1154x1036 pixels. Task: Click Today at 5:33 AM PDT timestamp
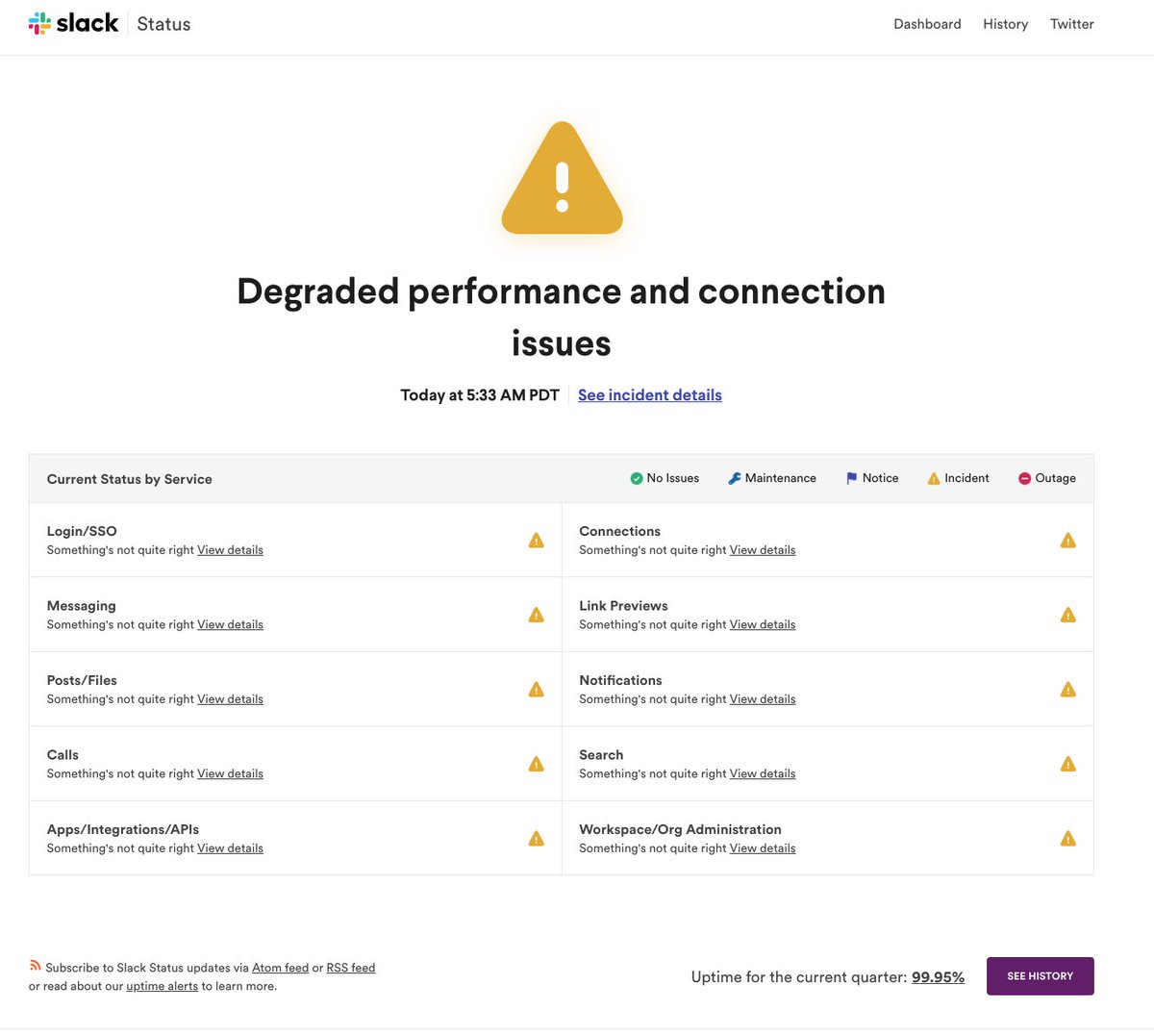pos(480,395)
